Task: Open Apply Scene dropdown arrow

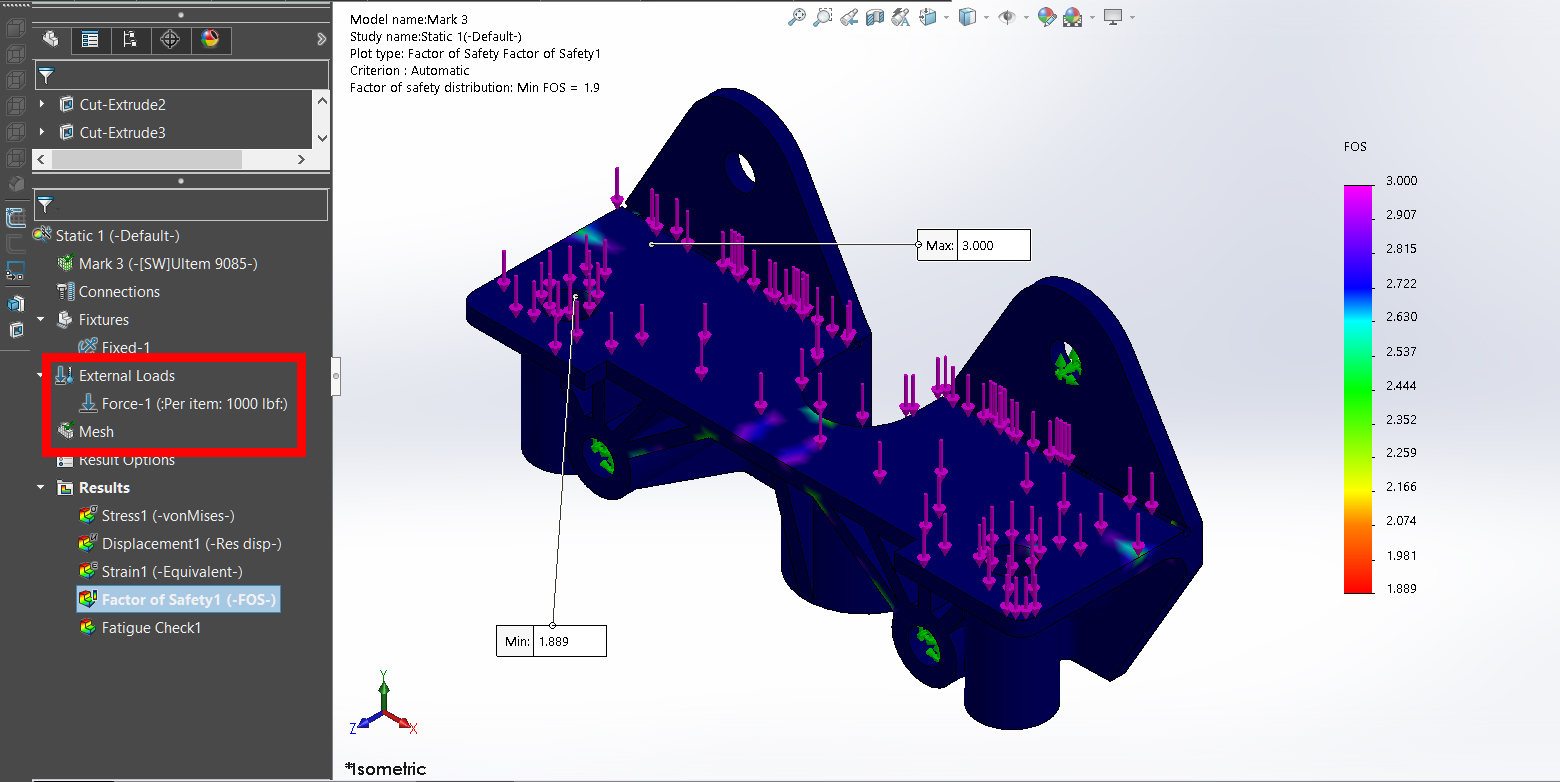Action: [1091, 18]
